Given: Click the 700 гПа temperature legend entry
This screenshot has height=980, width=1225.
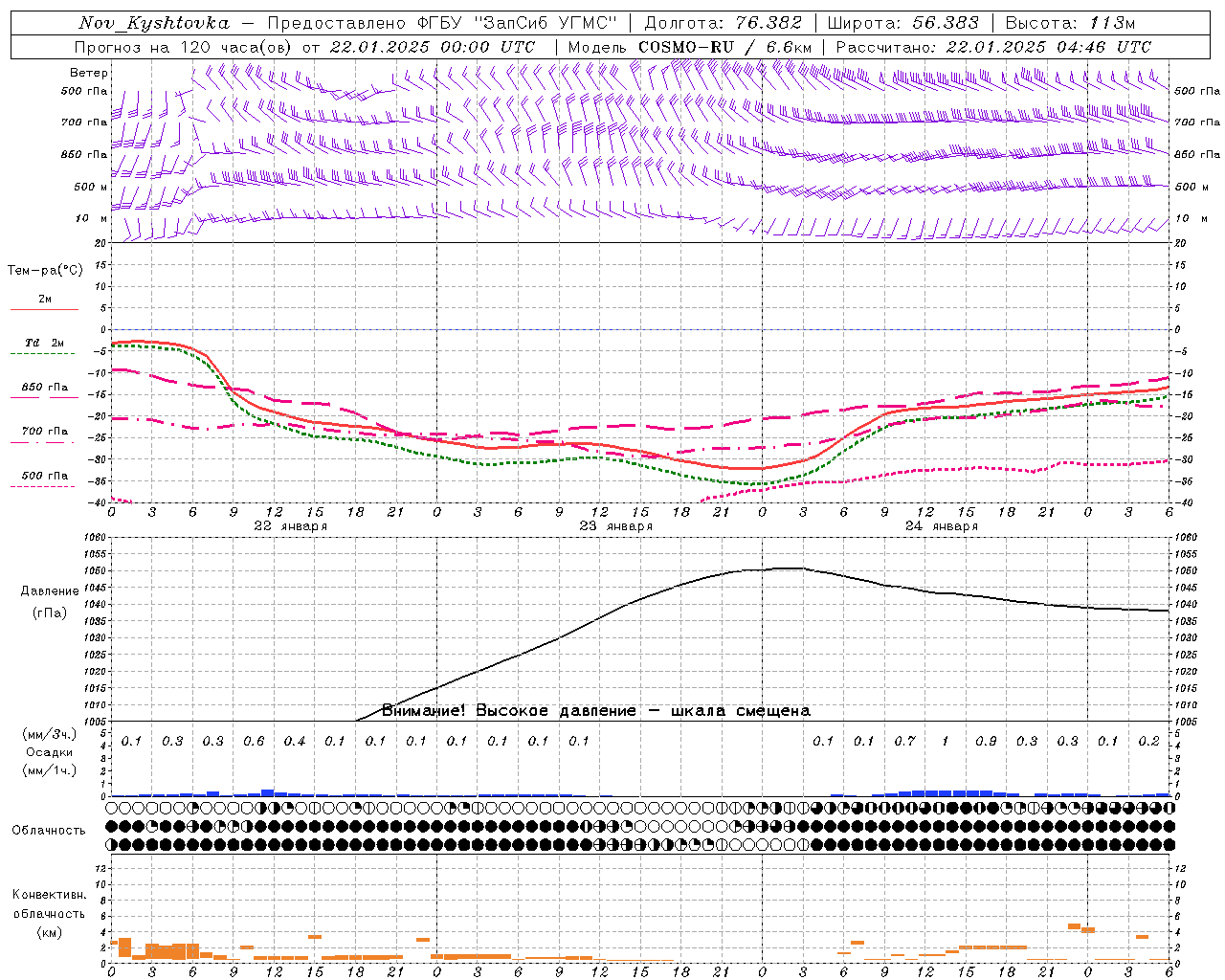Looking at the screenshot, I should [45, 432].
